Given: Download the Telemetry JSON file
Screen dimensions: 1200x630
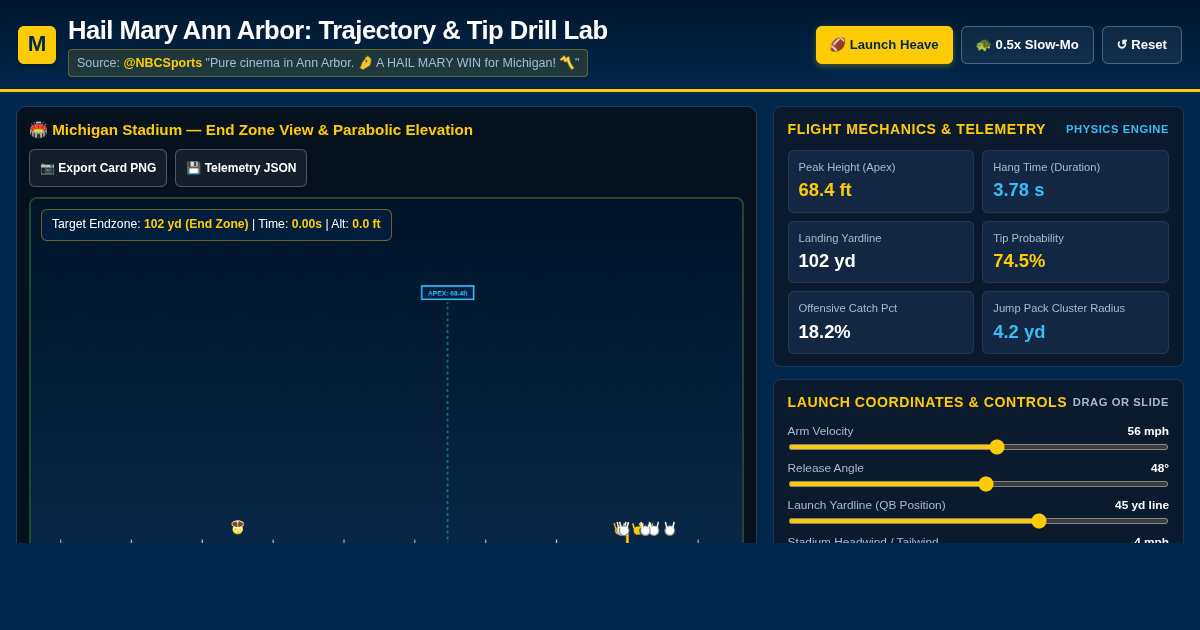Looking at the screenshot, I should point(241,168).
